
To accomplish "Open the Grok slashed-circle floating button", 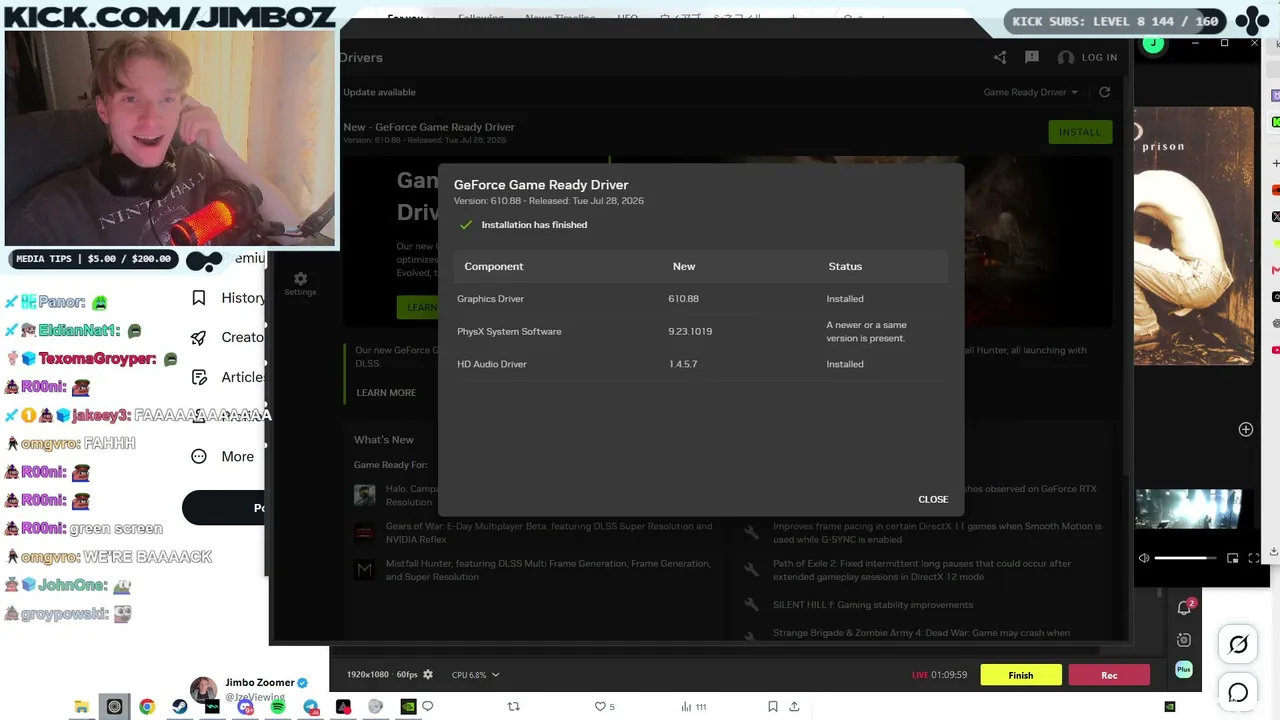I will coord(1238,645).
